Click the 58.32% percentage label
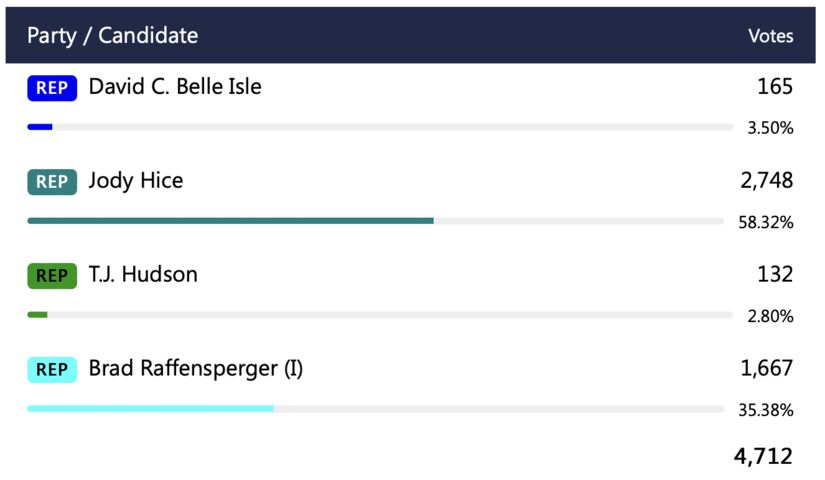Image resolution: width=825 pixels, height=480 pixels. [766, 222]
